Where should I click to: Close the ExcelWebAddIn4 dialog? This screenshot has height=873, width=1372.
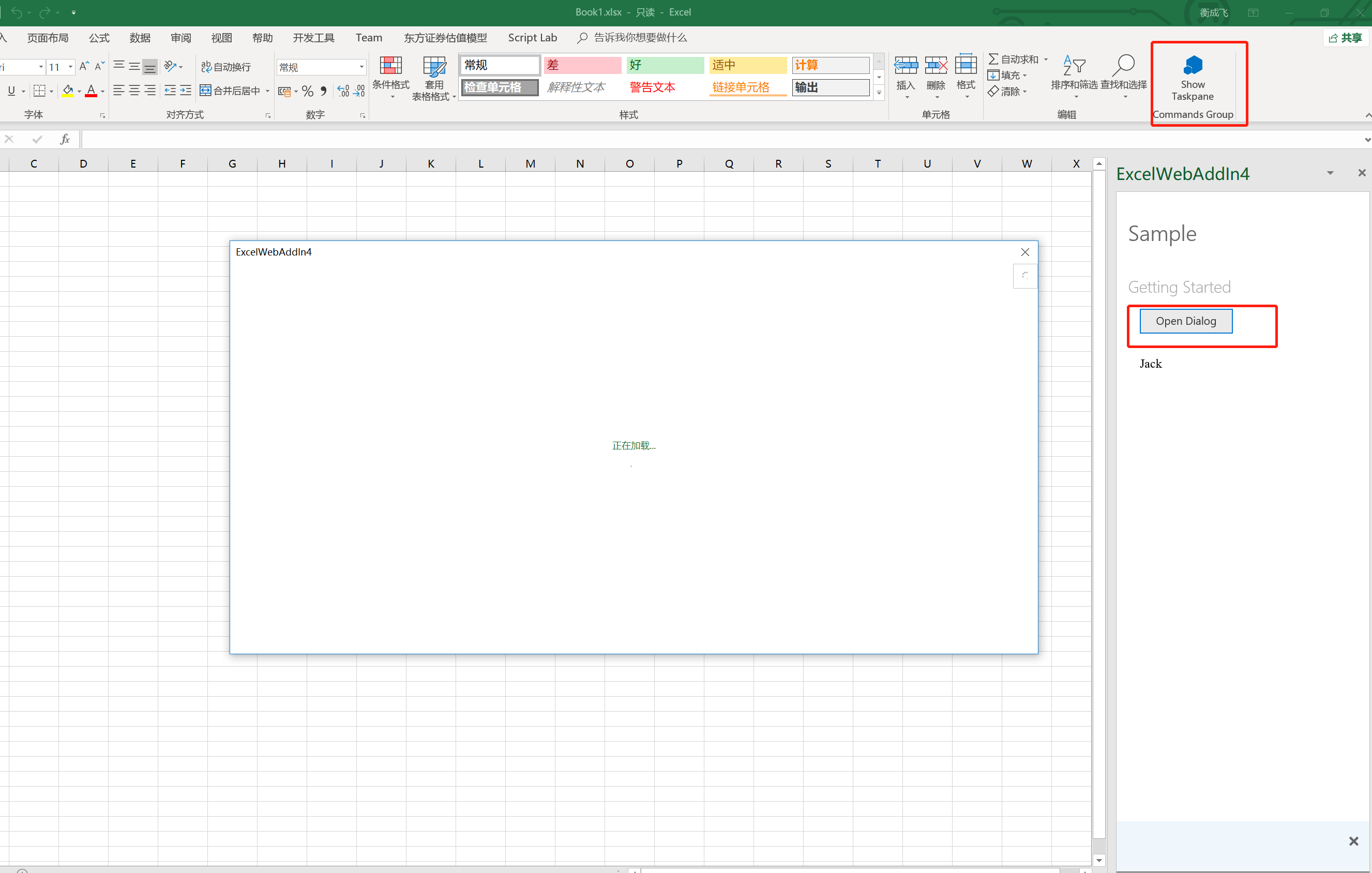[x=1024, y=252]
